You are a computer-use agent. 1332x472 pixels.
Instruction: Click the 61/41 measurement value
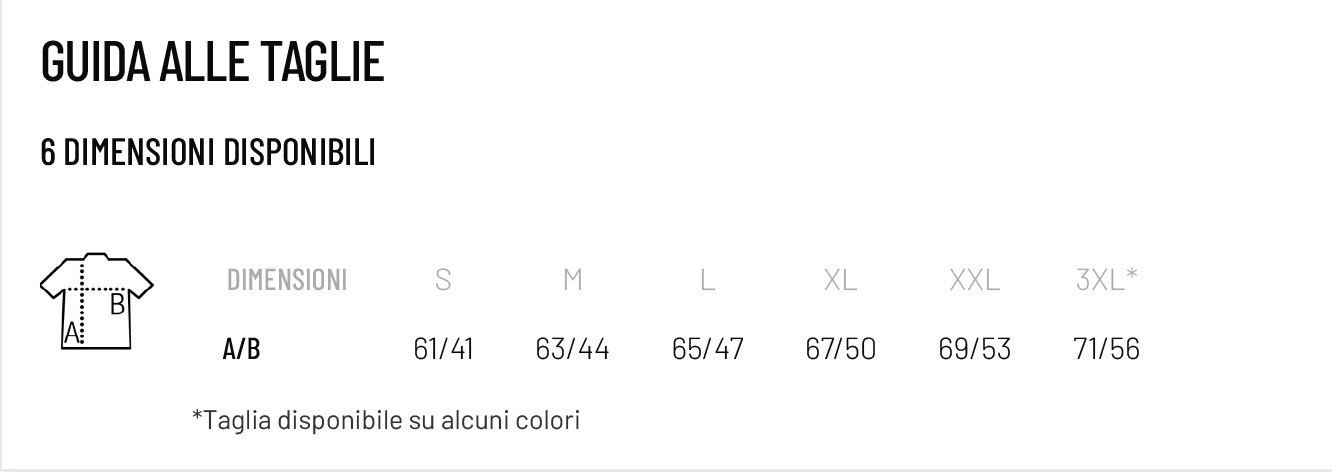coord(443,349)
